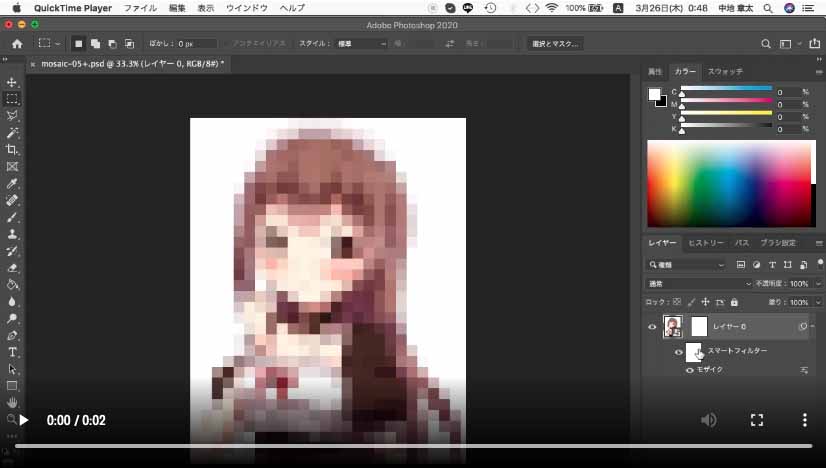Switch to the ヒストリー tab

(706, 243)
